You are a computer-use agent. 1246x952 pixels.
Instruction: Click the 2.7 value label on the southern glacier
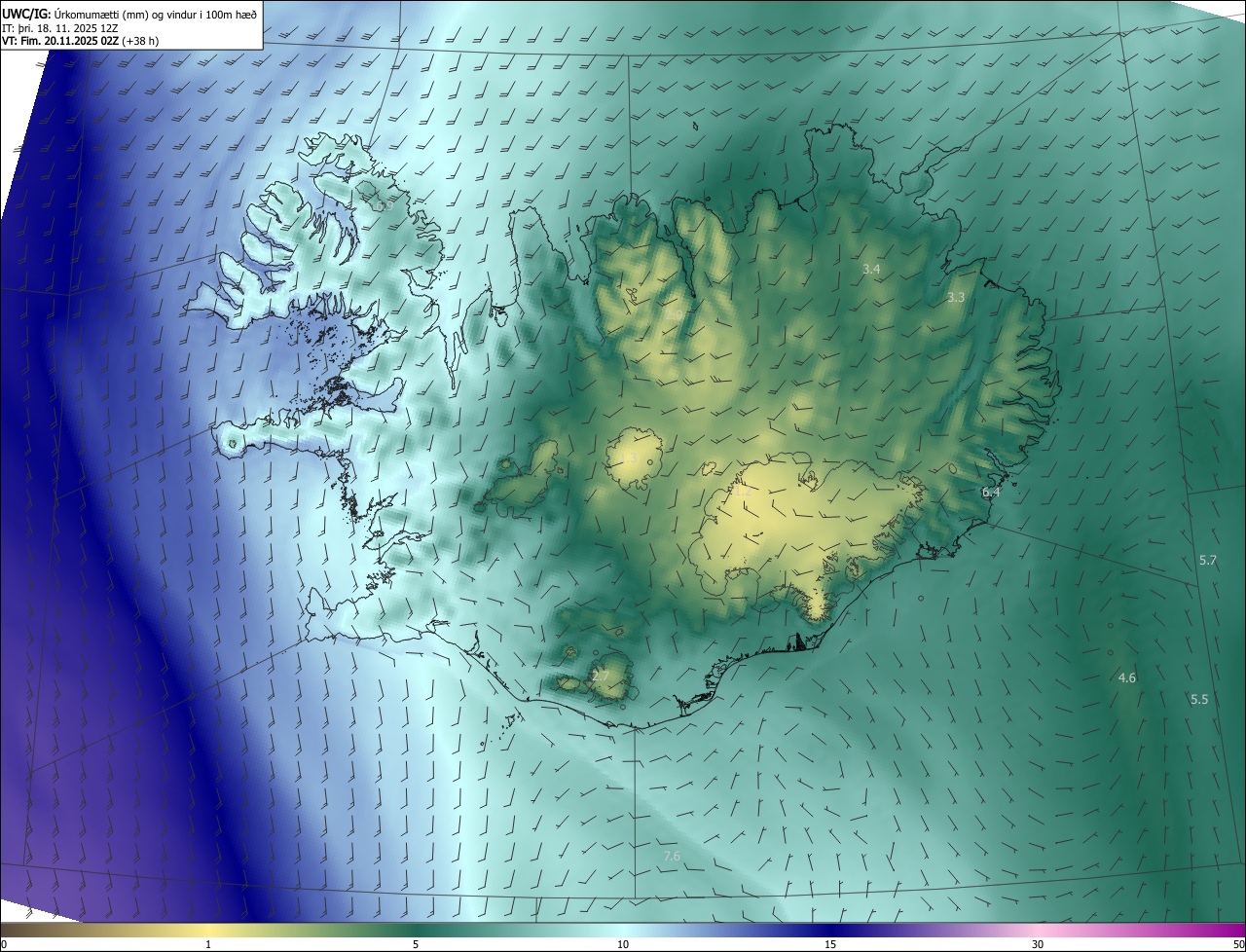coord(601,676)
